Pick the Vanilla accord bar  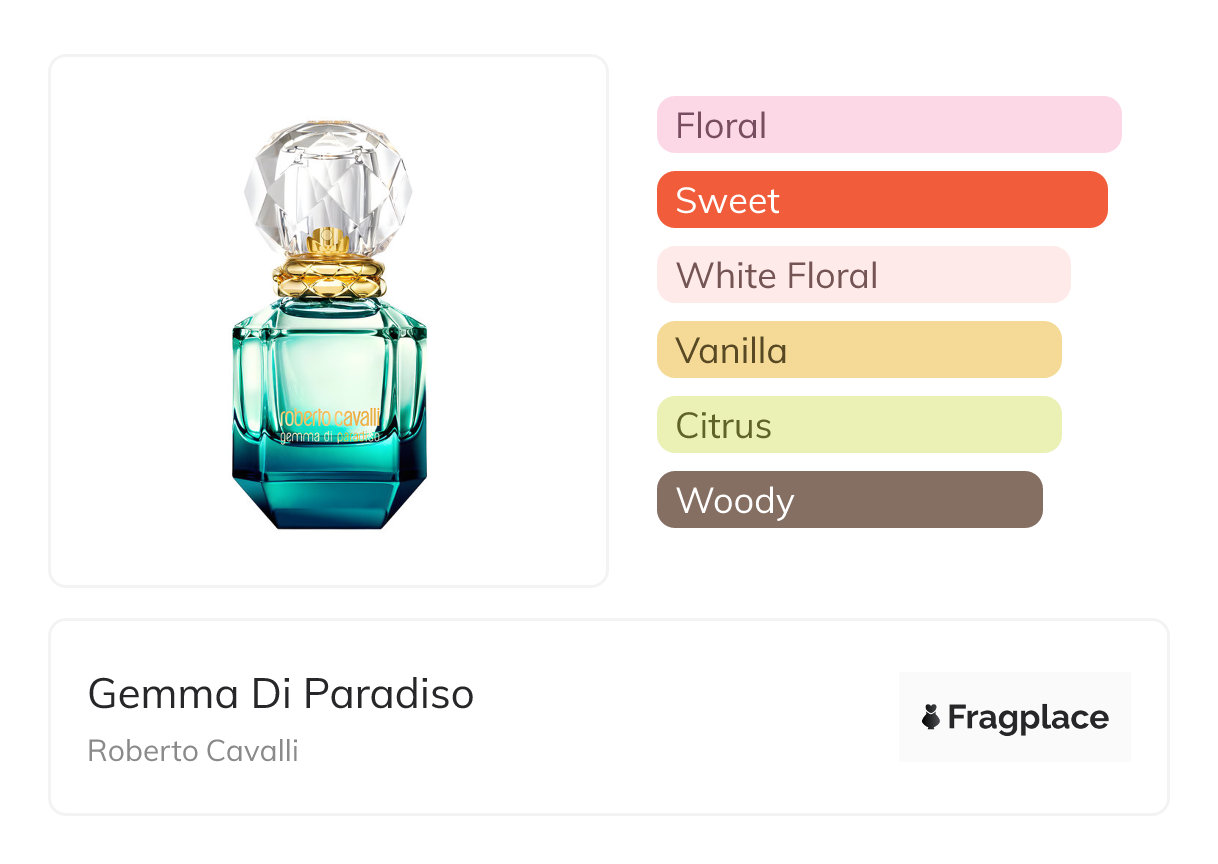858,350
